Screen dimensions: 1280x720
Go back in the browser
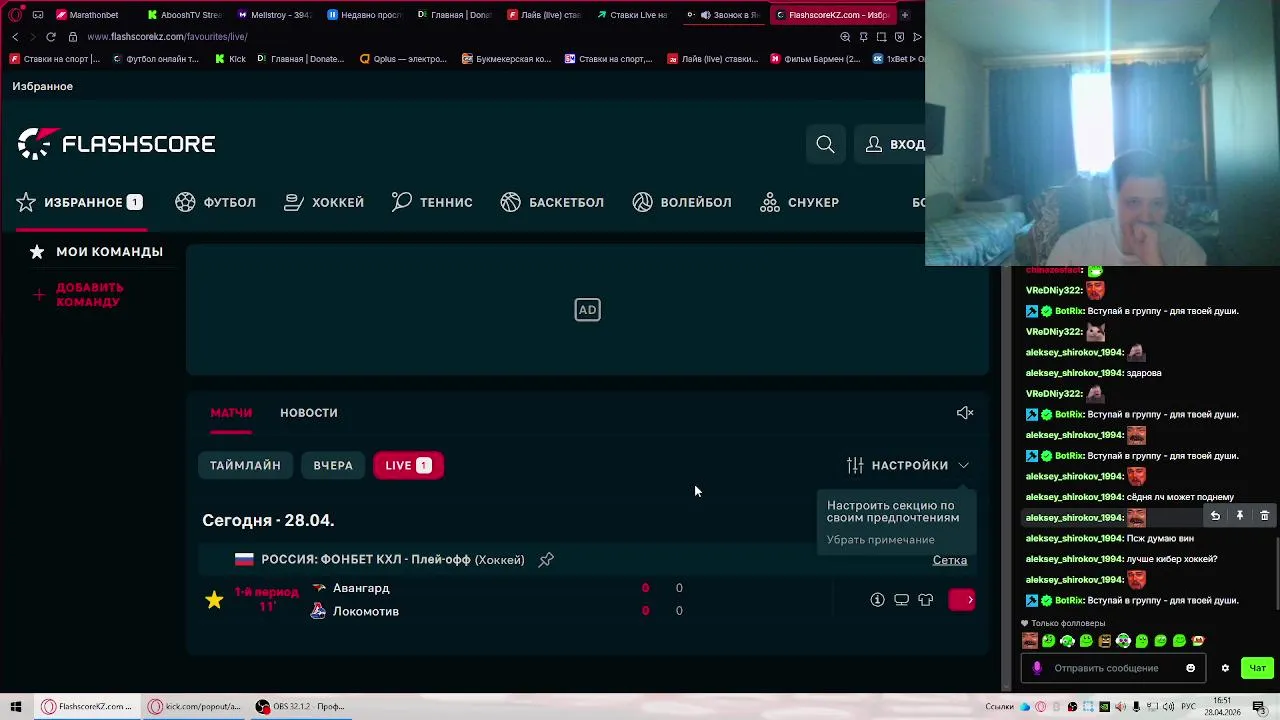click(x=15, y=37)
